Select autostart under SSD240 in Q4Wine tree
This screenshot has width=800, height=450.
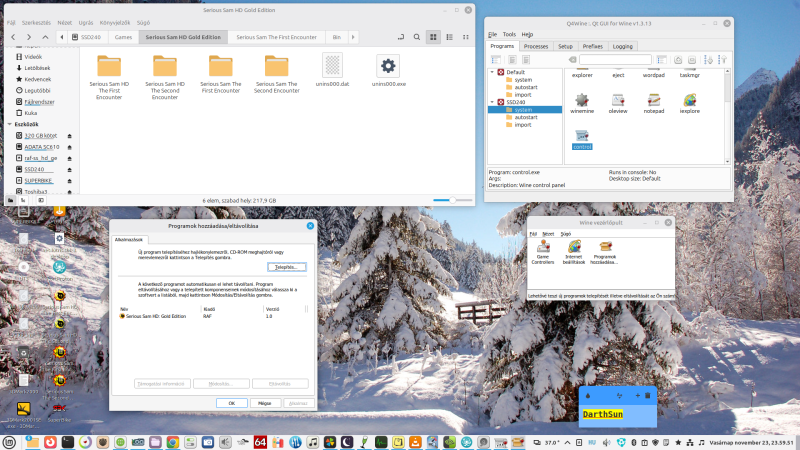(x=526, y=117)
